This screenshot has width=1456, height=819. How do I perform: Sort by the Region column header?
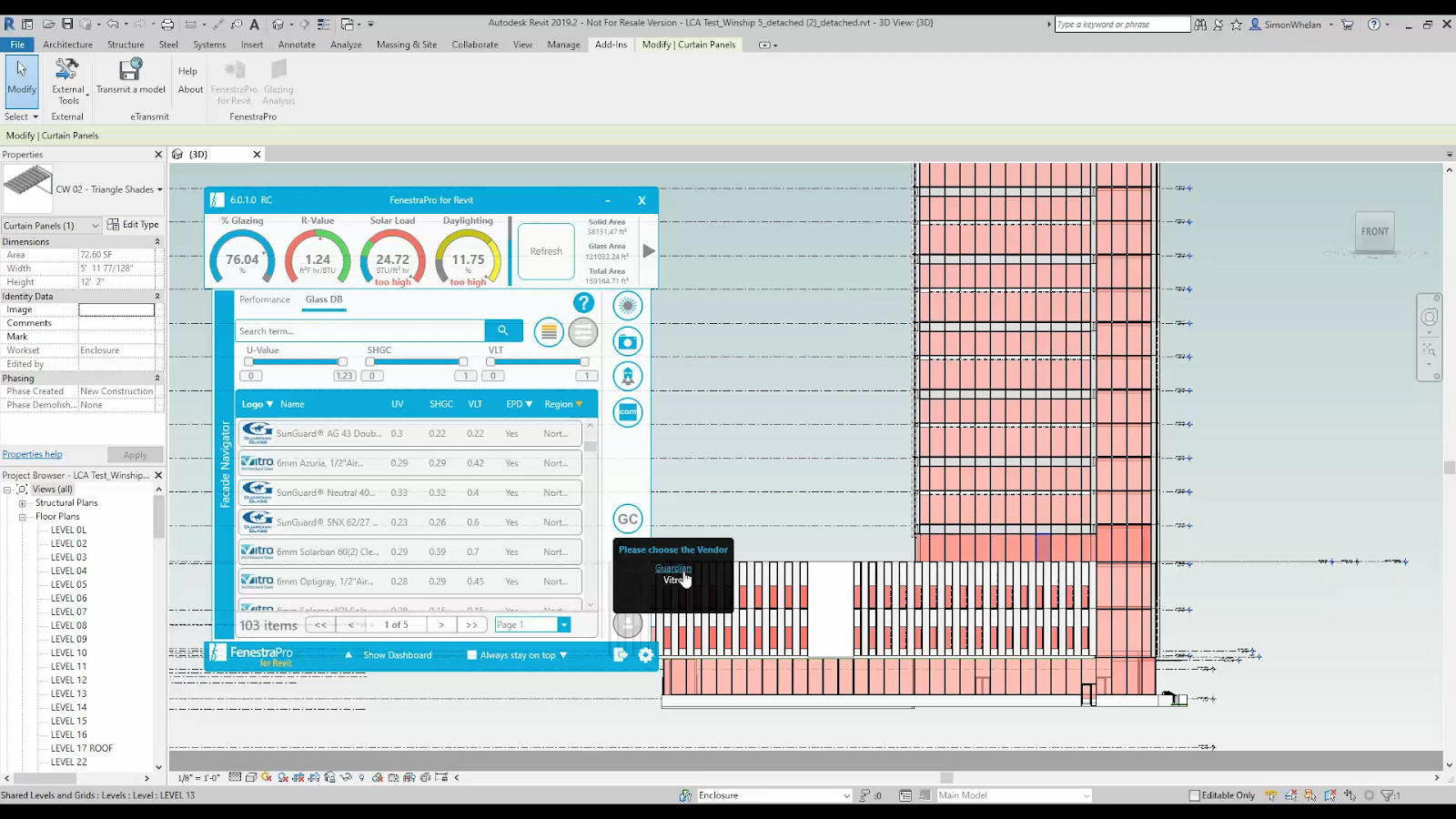point(563,404)
